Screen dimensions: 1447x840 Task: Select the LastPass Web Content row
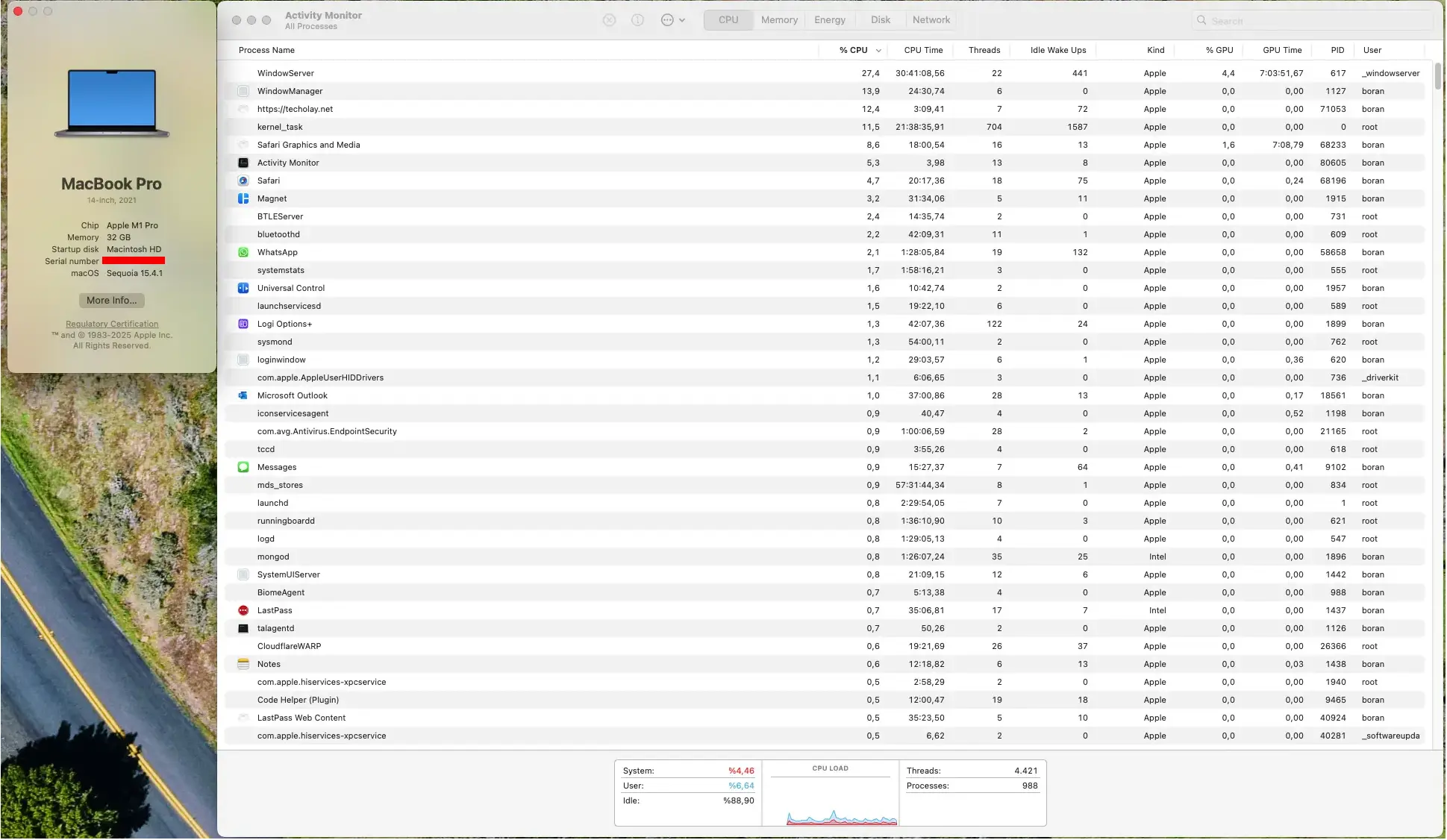click(x=825, y=718)
